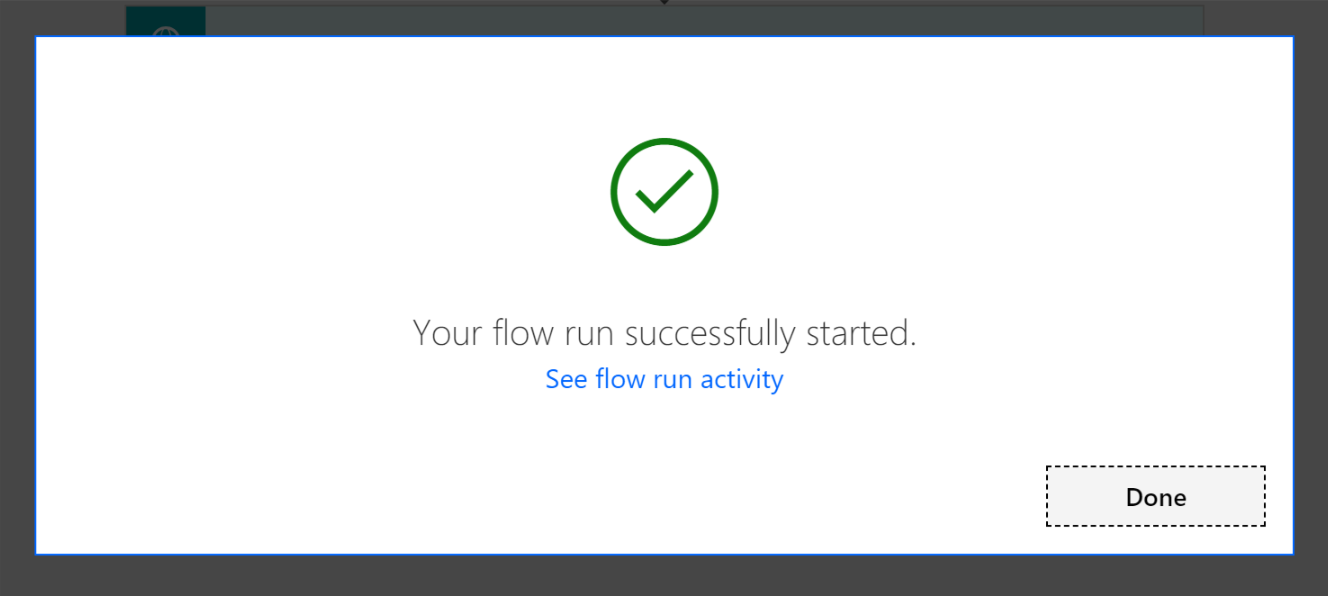Click the connector arrow above the dialog

click(x=664, y=3)
